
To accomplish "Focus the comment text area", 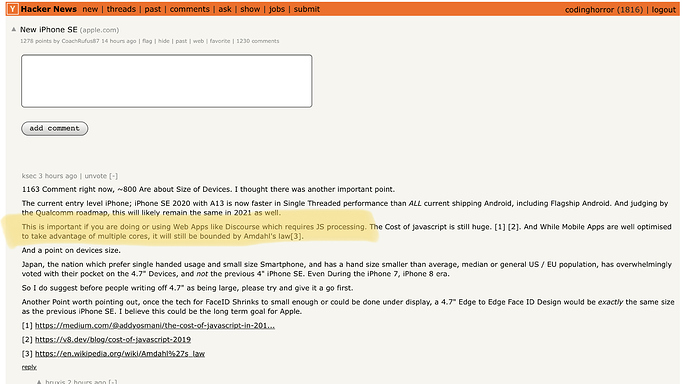I will 167,81.
